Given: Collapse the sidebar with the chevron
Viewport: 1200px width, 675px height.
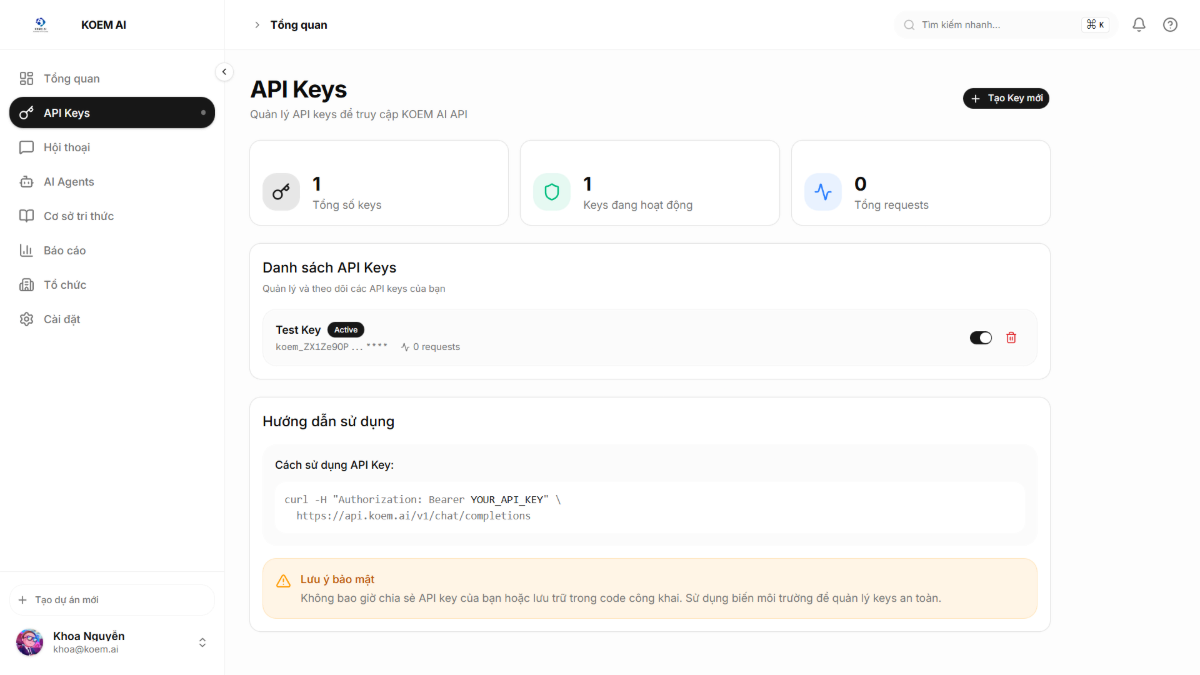Looking at the screenshot, I should (224, 71).
